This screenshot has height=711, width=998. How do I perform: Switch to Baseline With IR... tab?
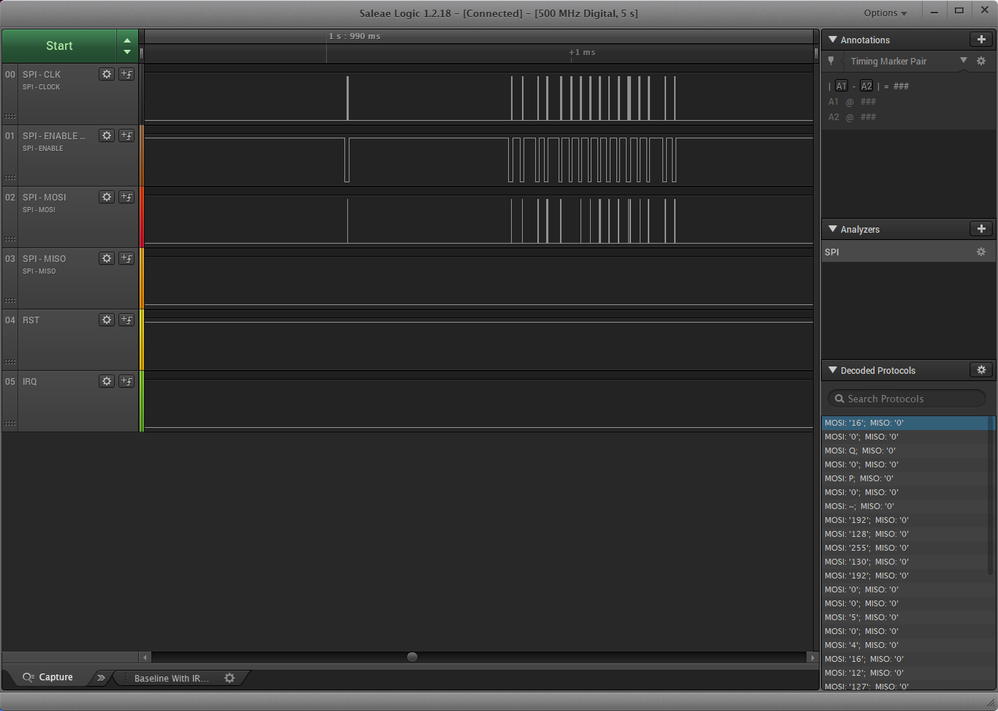[171, 678]
